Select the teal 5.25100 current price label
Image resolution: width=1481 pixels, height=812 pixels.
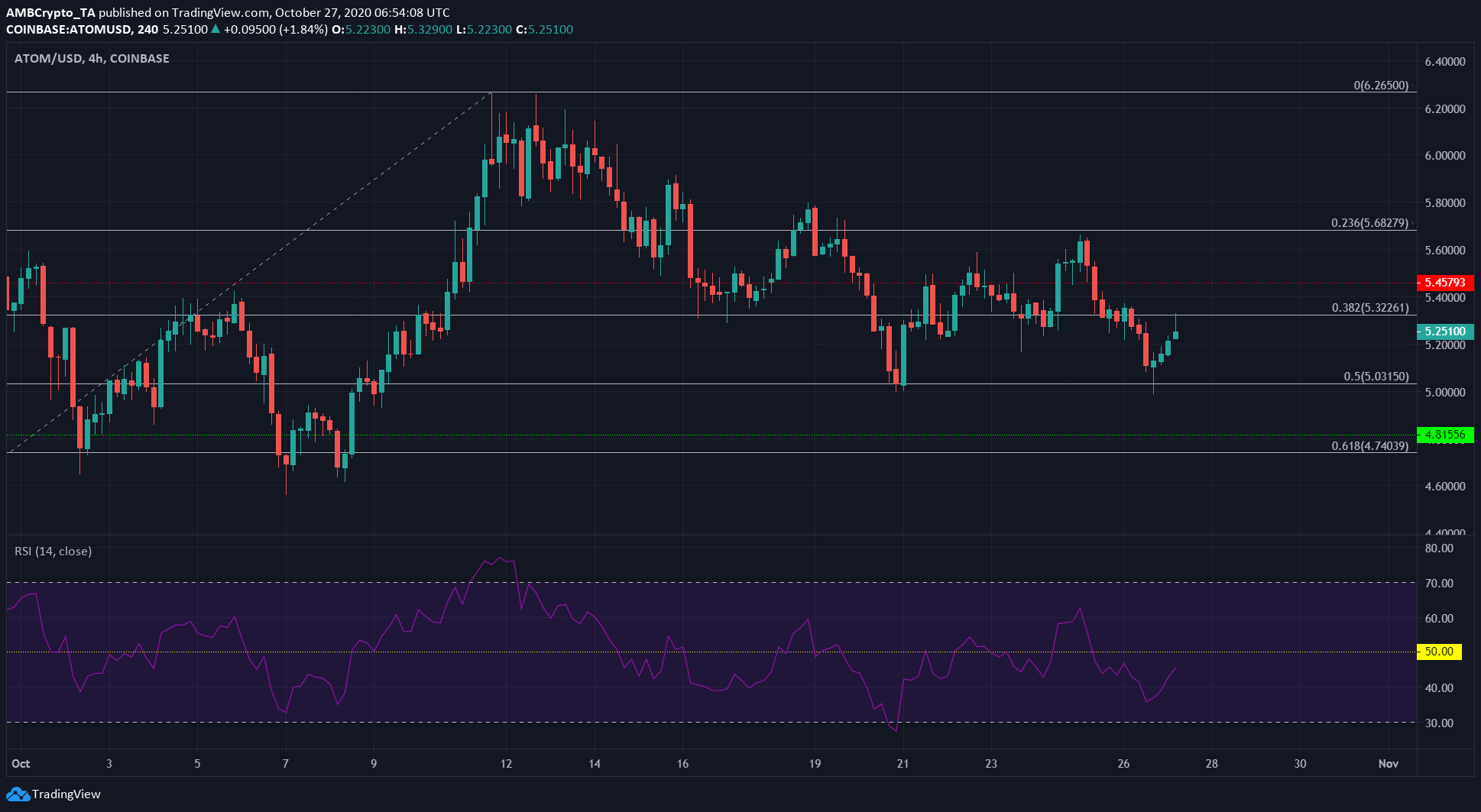1445,332
